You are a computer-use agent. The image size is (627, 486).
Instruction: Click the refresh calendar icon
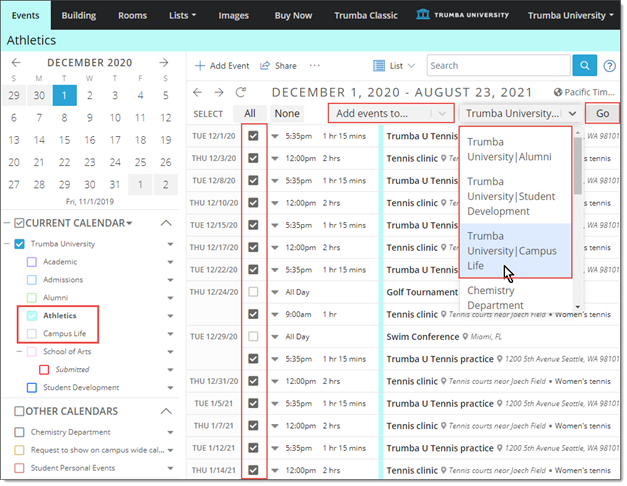240,92
